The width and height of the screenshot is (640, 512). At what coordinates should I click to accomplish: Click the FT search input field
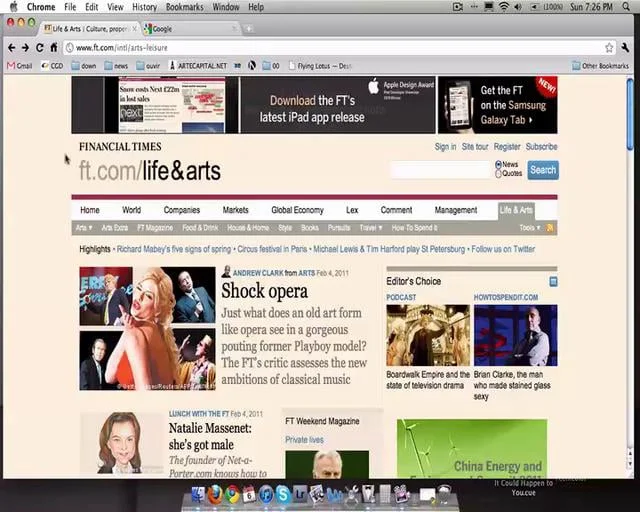[440, 170]
